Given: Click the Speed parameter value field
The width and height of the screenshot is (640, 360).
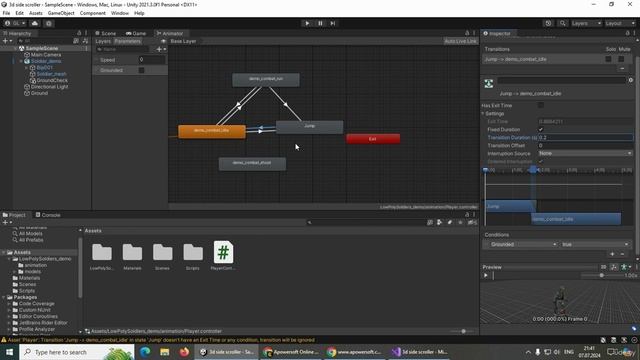Looking at the screenshot, I should pos(151,60).
